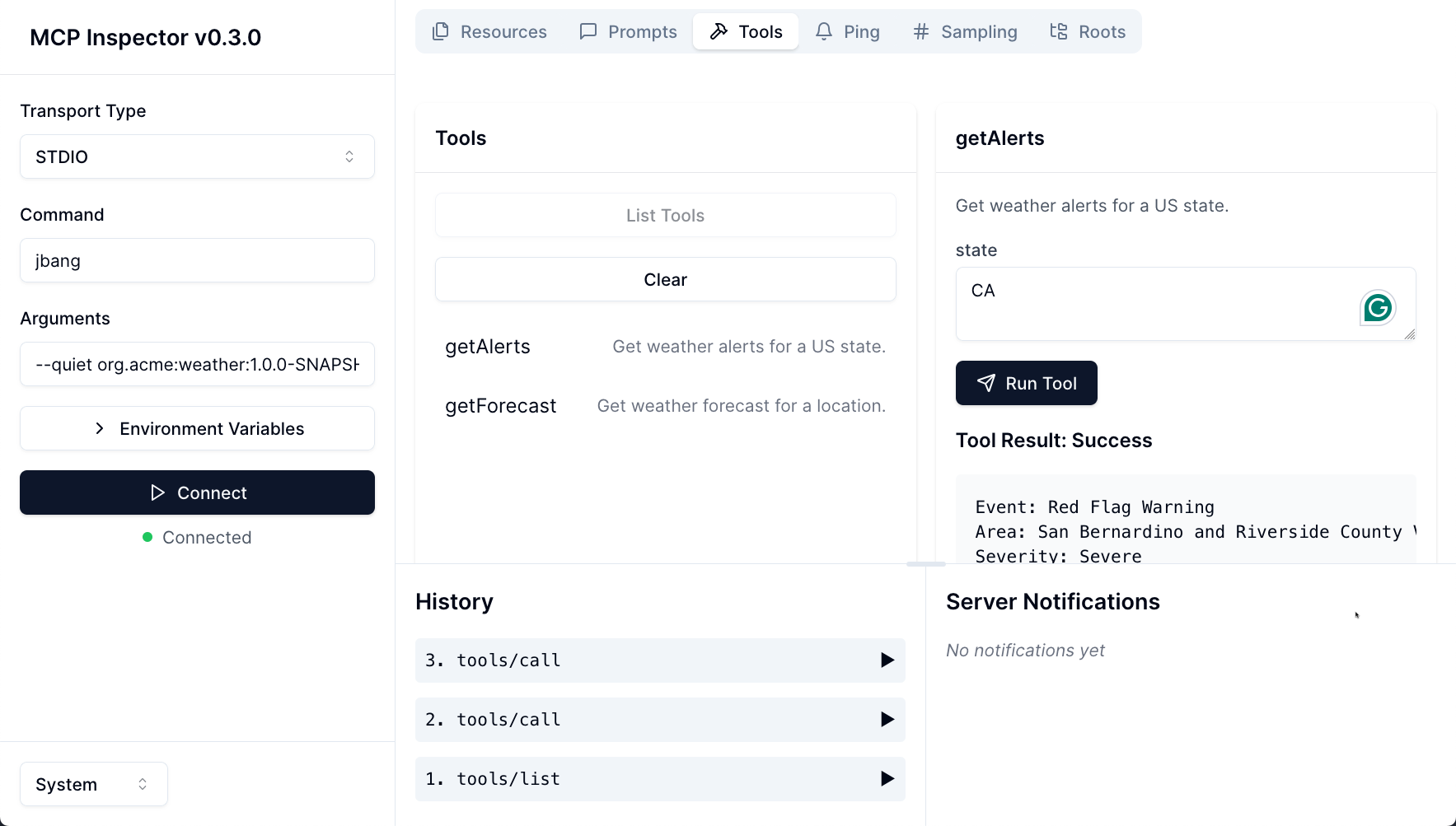This screenshot has height=826, width=1456.
Task: Open the System theme dropdown
Action: point(94,784)
